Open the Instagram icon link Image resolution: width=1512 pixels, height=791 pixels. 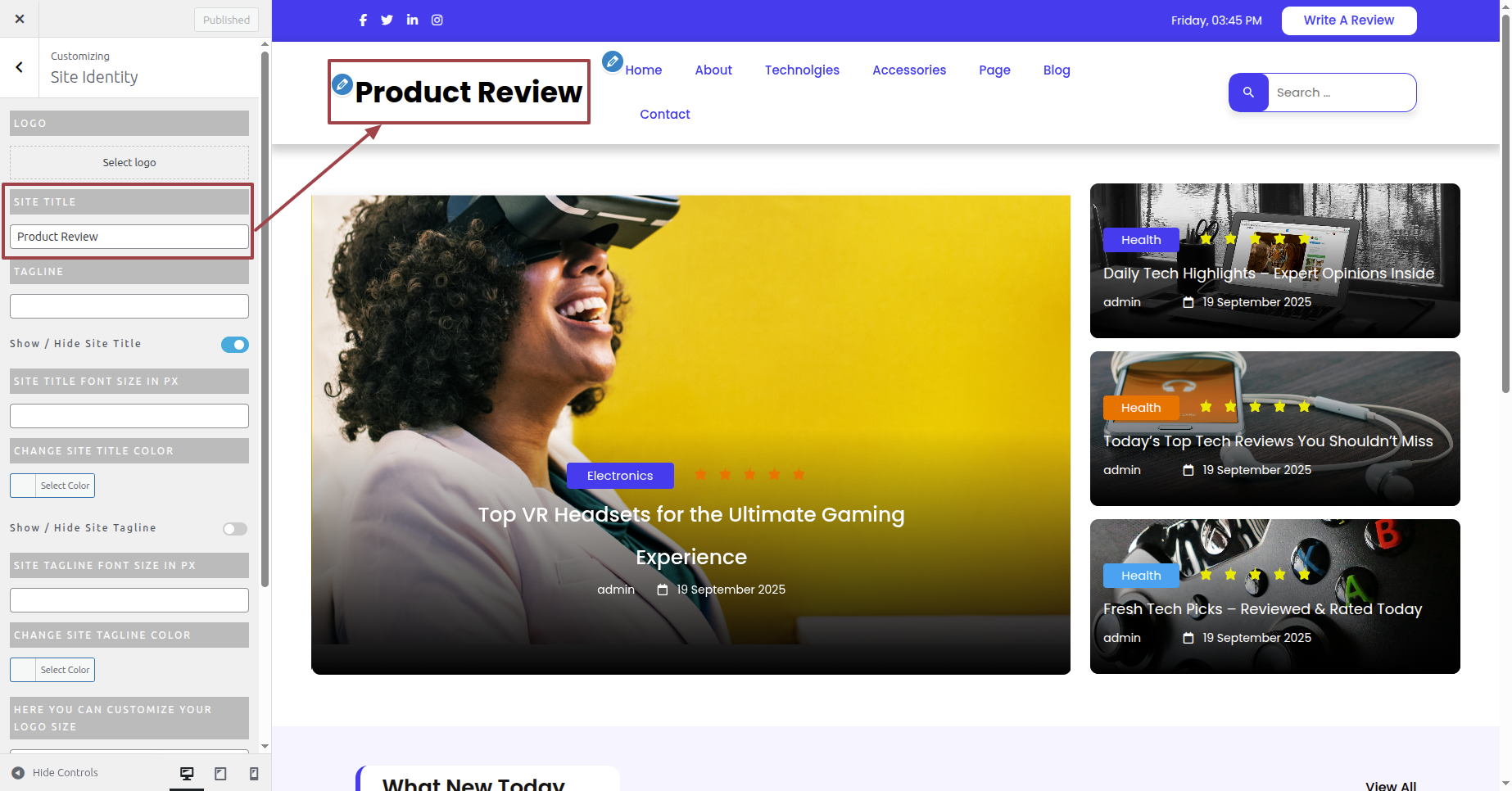437,20
